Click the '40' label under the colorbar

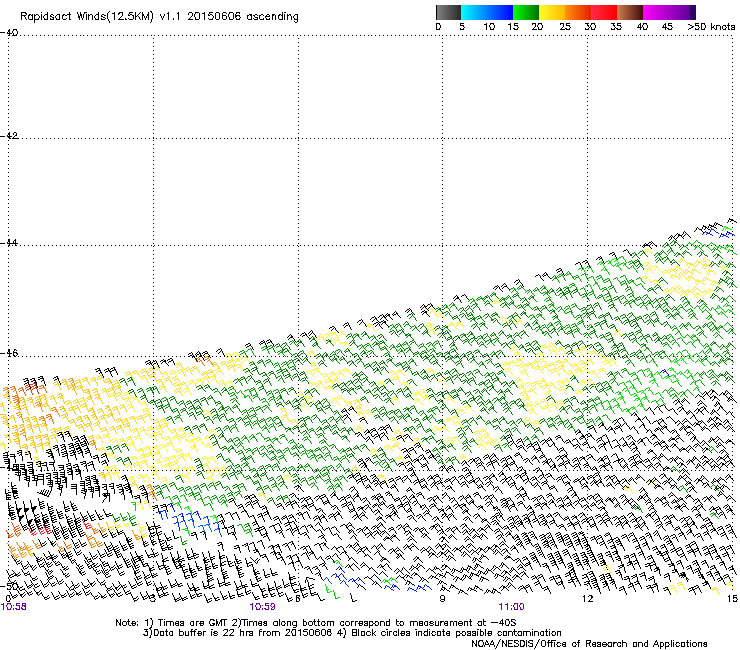[x=642, y=27]
